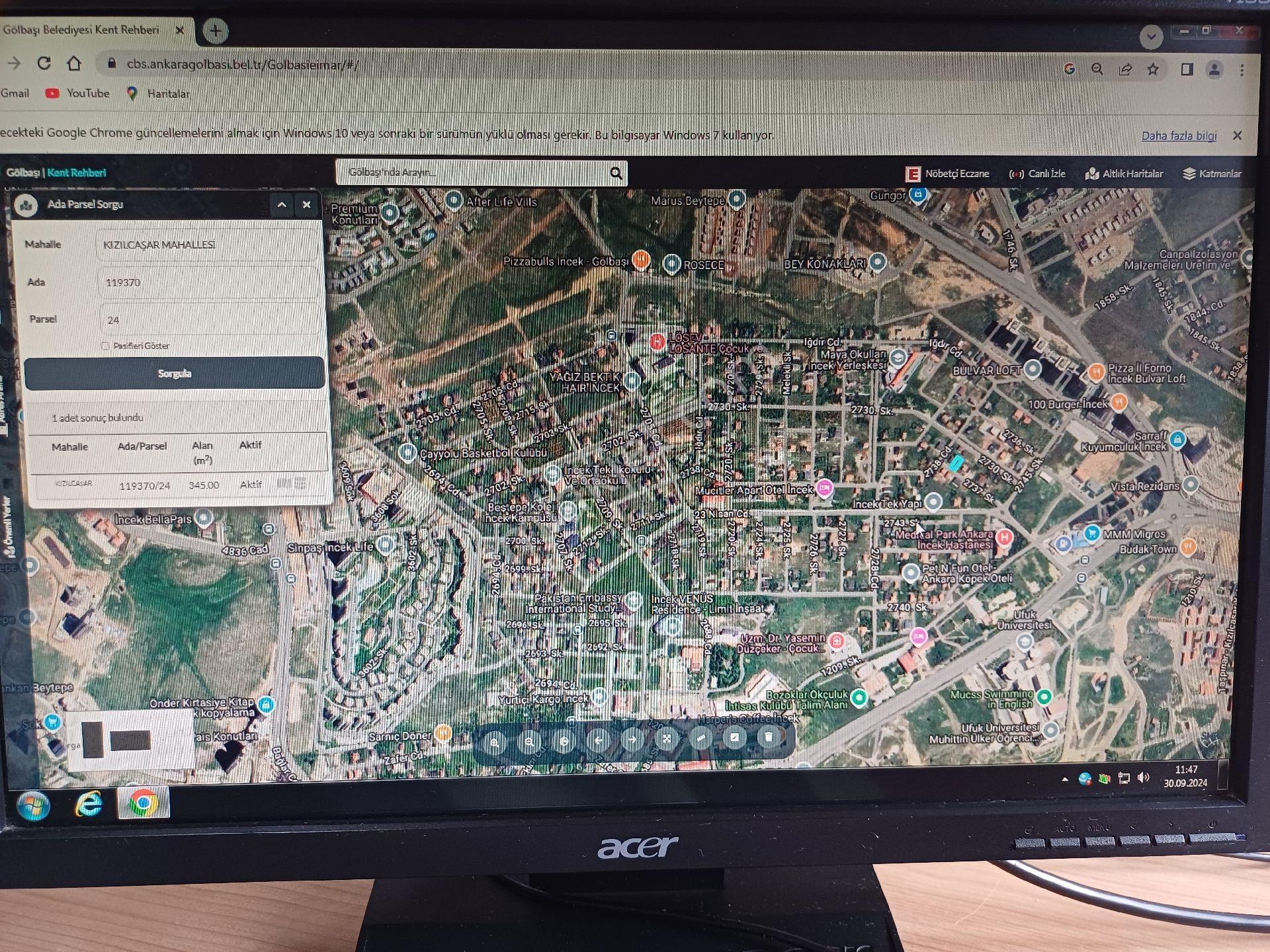
Task: Open YouTube bookmark
Action: 77,94
